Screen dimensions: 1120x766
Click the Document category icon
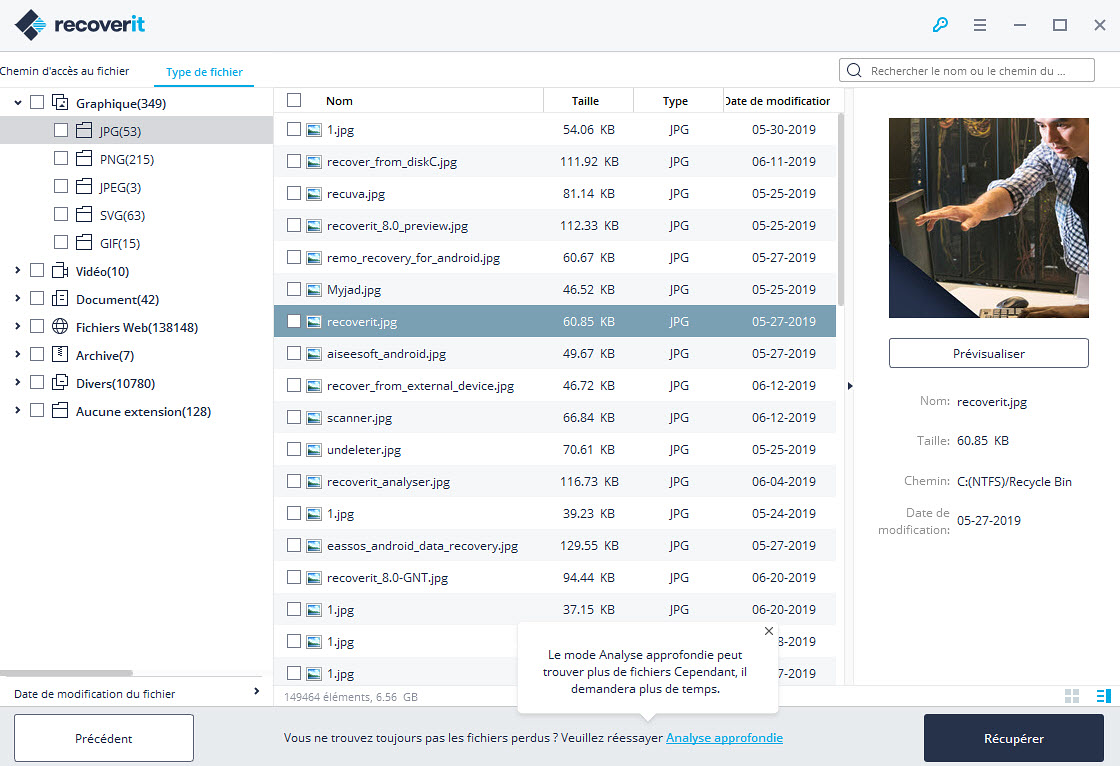[60, 299]
